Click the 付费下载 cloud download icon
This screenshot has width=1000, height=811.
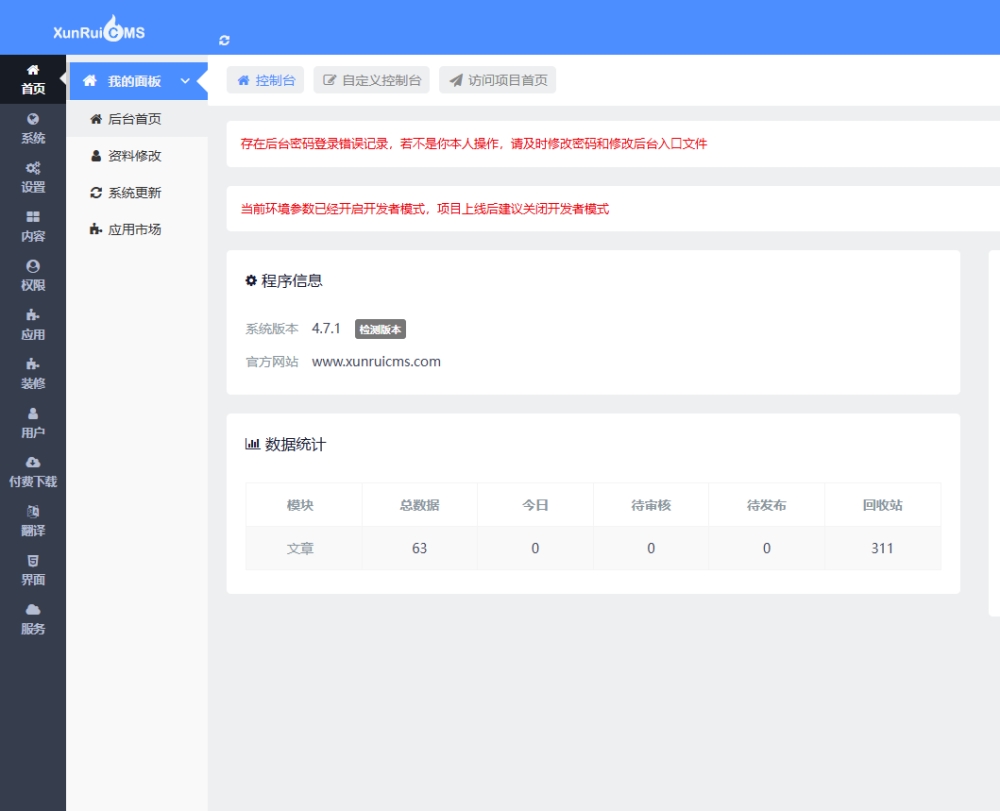point(33,462)
